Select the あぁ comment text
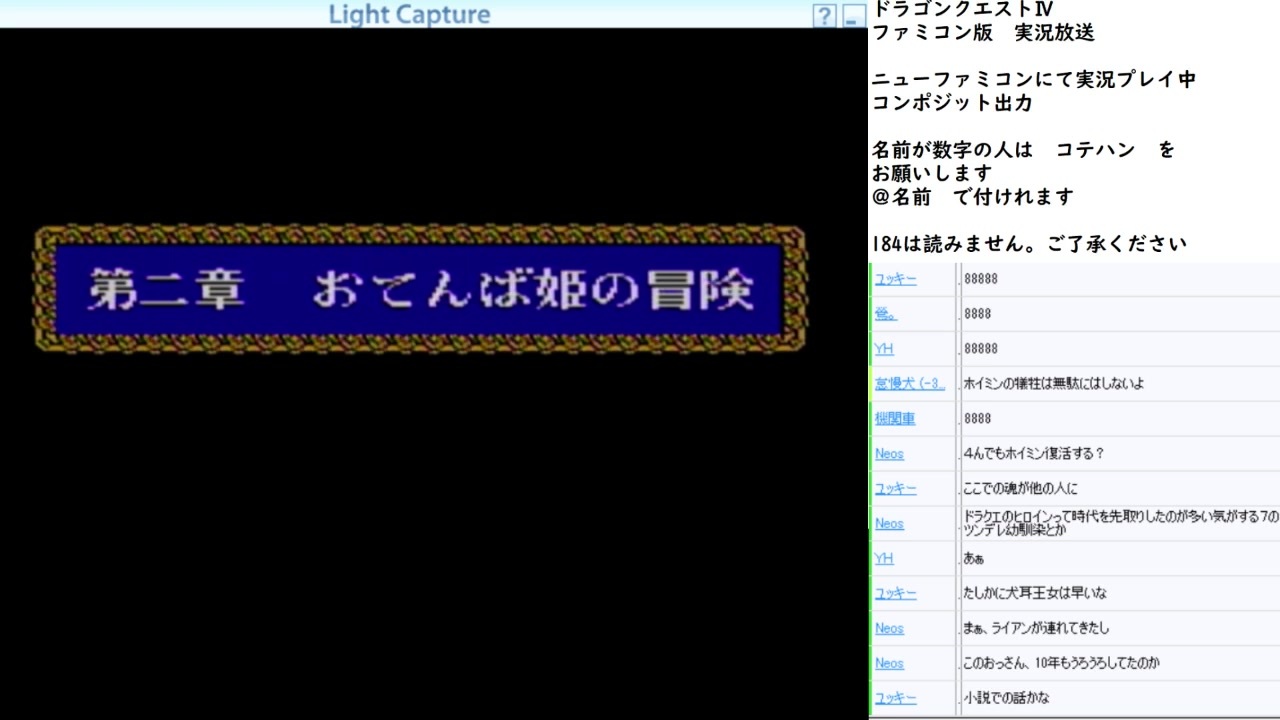The width and height of the screenshot is (1280, 720). (x=974, y=559)
